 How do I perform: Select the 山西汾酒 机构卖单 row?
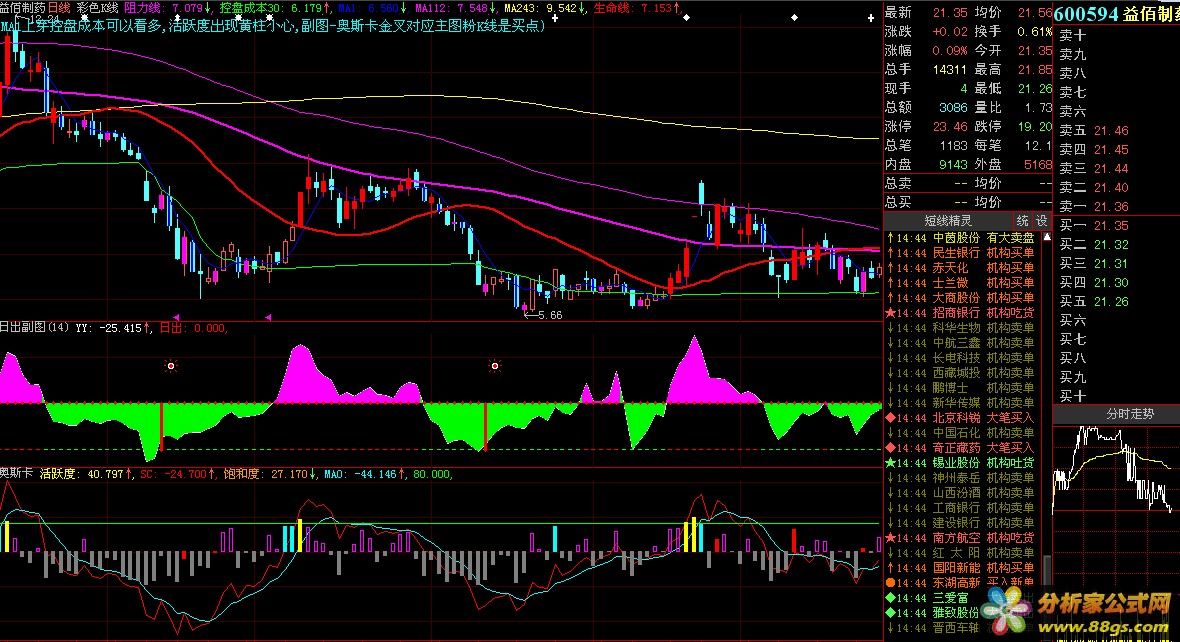click(x=964, y=493)
